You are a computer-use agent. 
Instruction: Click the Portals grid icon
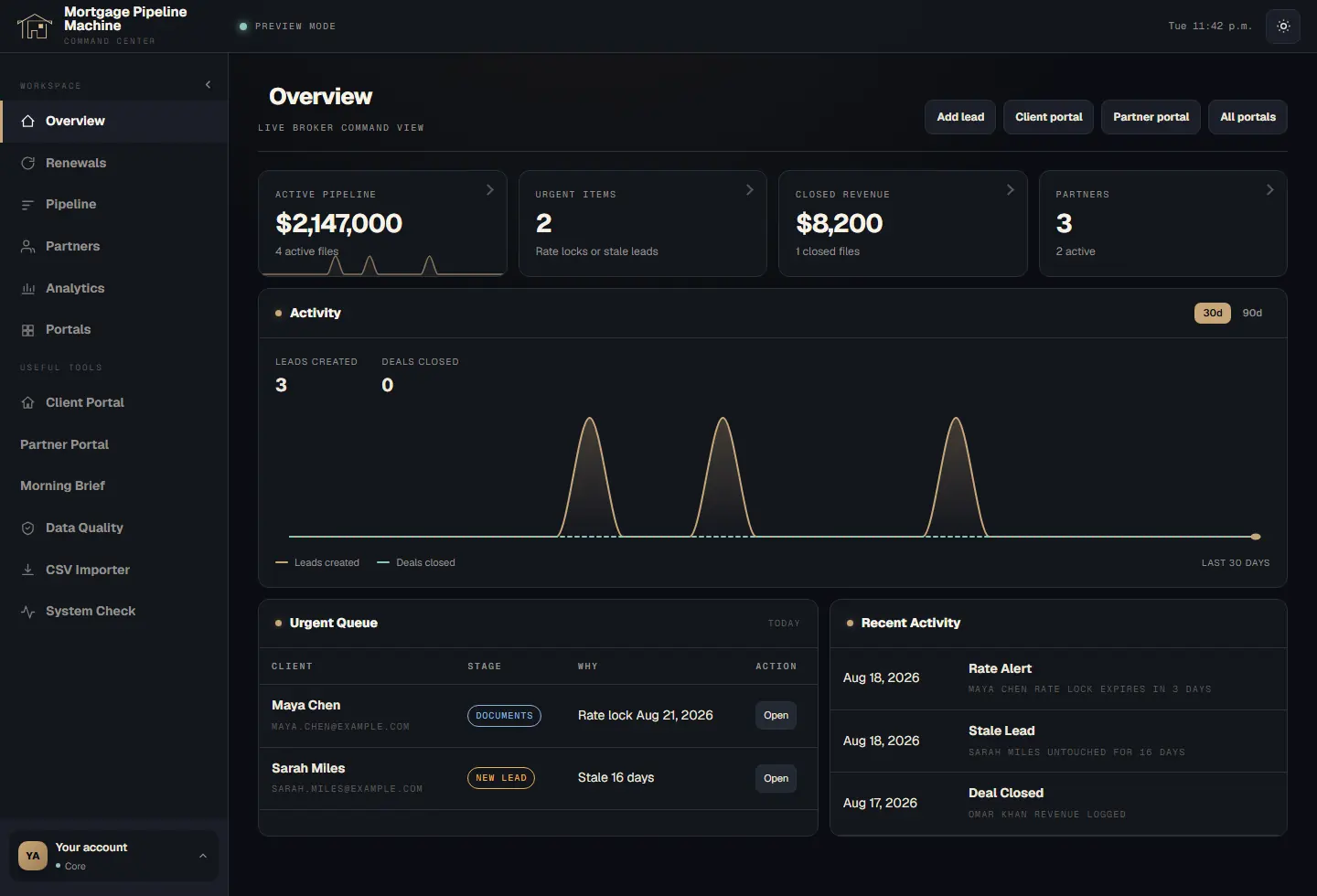click(x=27, y=330)
